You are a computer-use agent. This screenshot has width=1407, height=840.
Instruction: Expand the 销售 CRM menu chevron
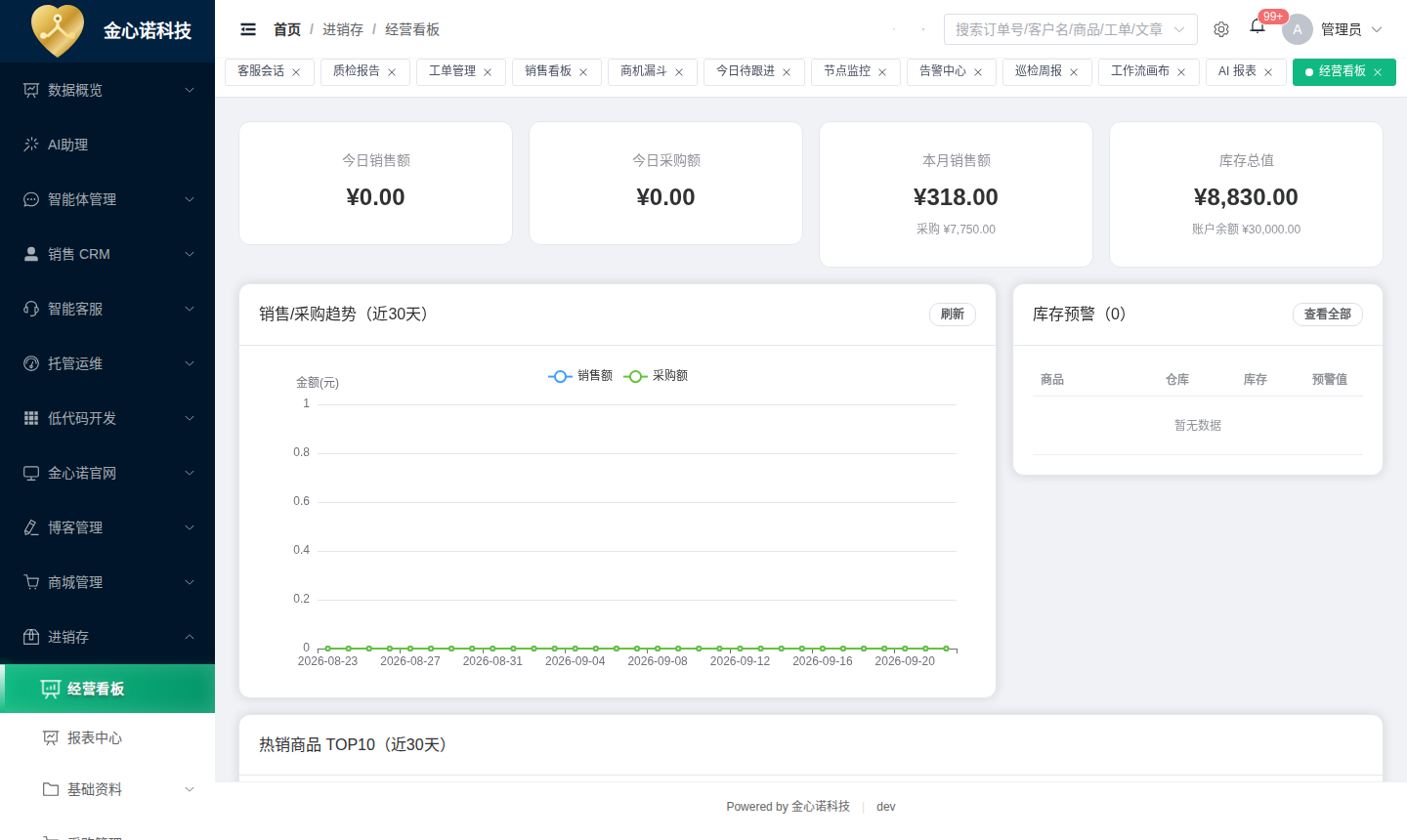[x=190, y=254]
